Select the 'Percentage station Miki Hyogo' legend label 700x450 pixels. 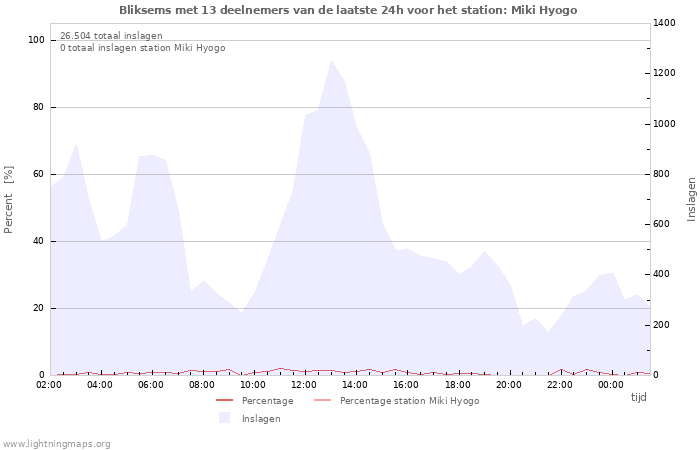[409, 401]
